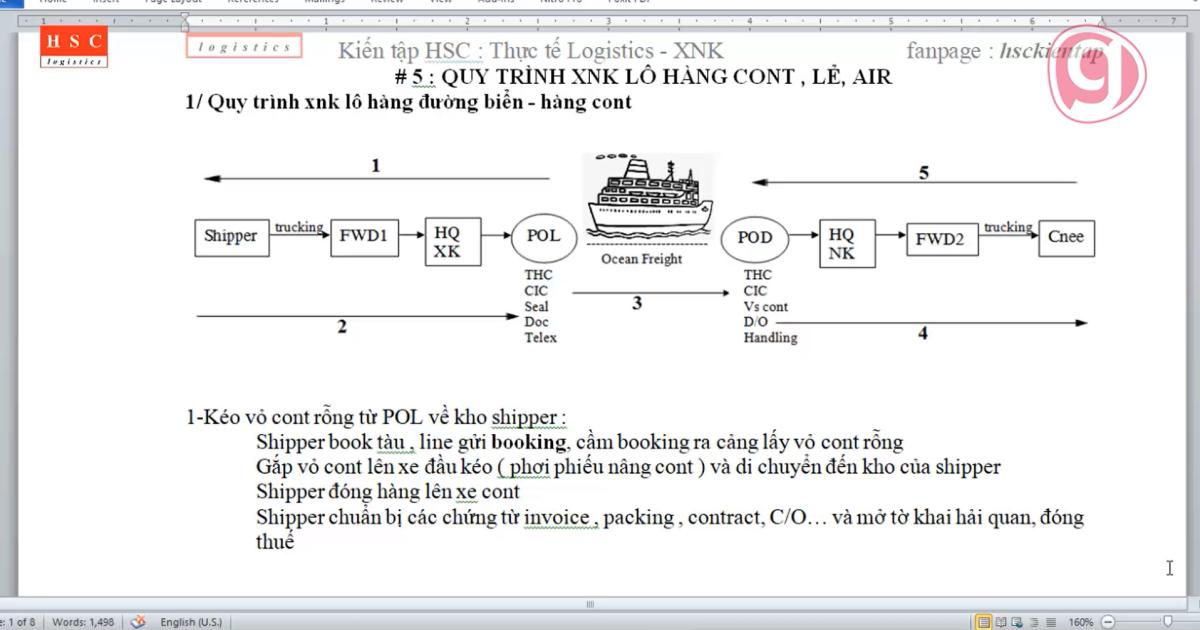Click the word Telex under POL
The height and width of the screenshot is (630, 1200).
[541, 338]
